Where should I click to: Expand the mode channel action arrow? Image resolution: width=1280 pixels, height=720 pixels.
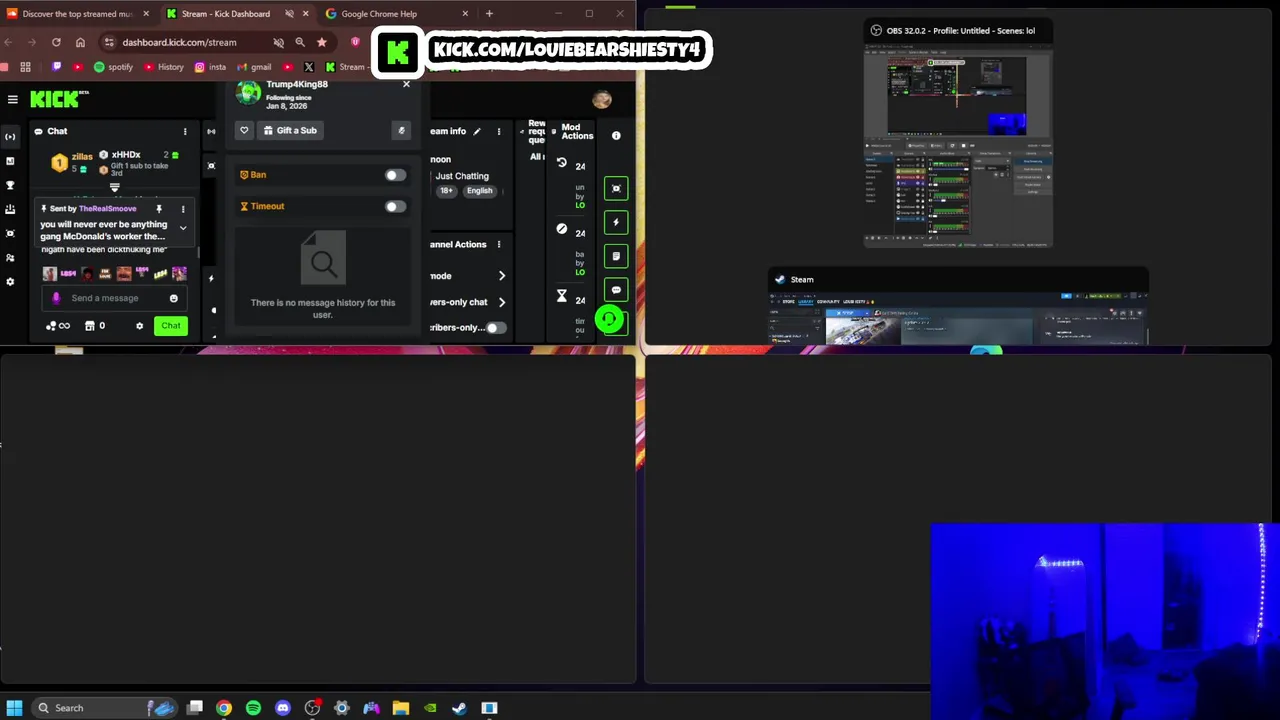coord(502,276)
